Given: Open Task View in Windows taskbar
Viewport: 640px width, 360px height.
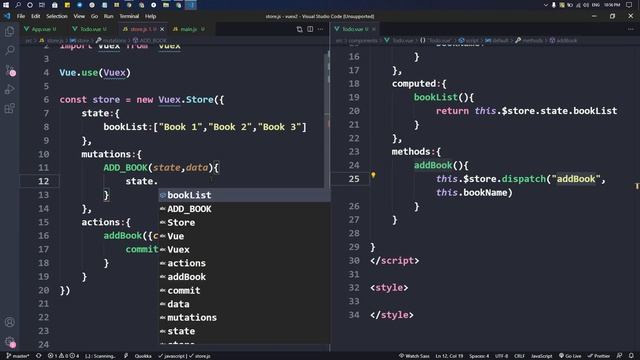Looking at the screenshot, I should pyautogui.click(x=42, y=5).
